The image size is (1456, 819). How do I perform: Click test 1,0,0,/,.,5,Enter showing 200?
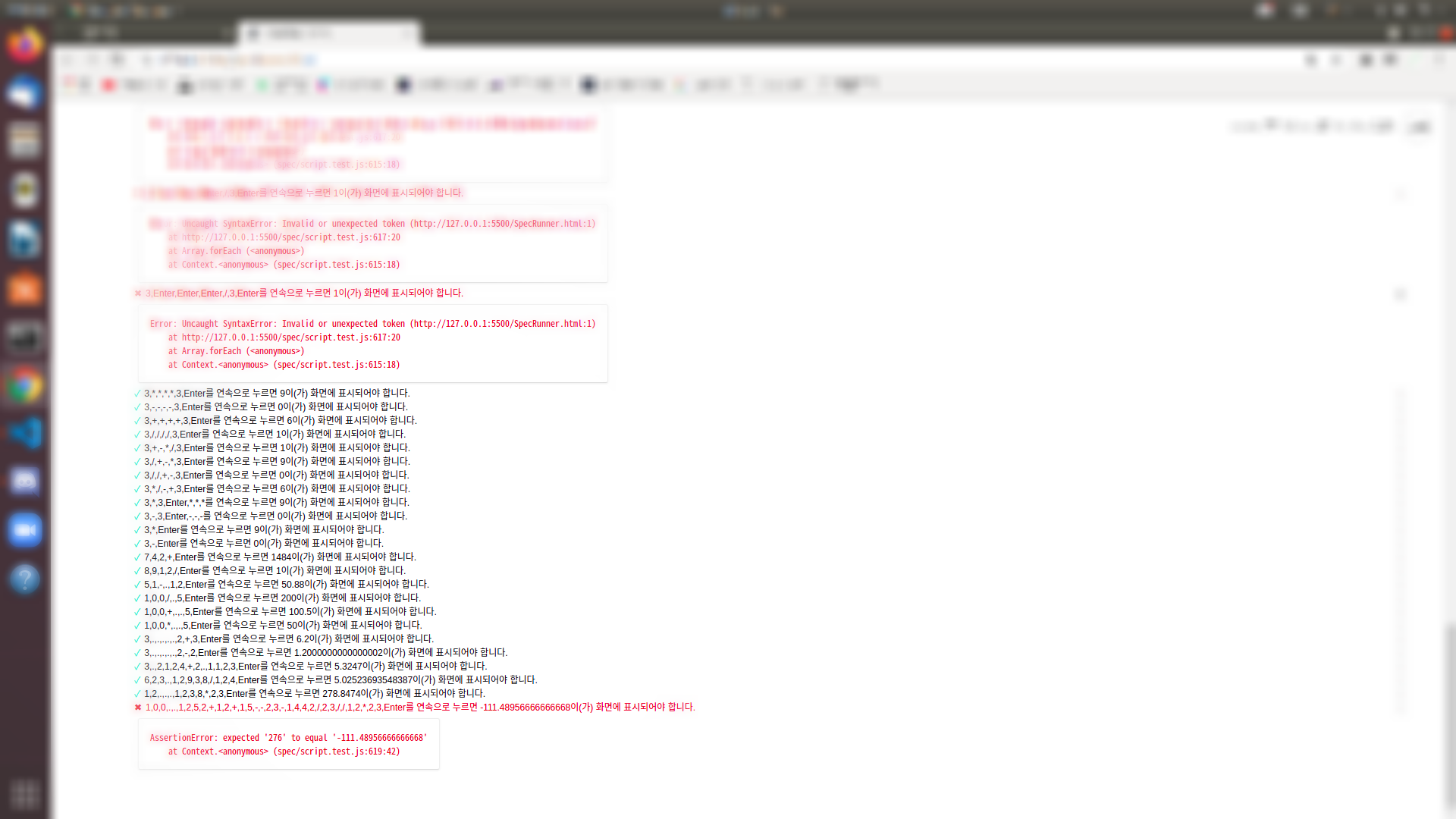(282, 598)
